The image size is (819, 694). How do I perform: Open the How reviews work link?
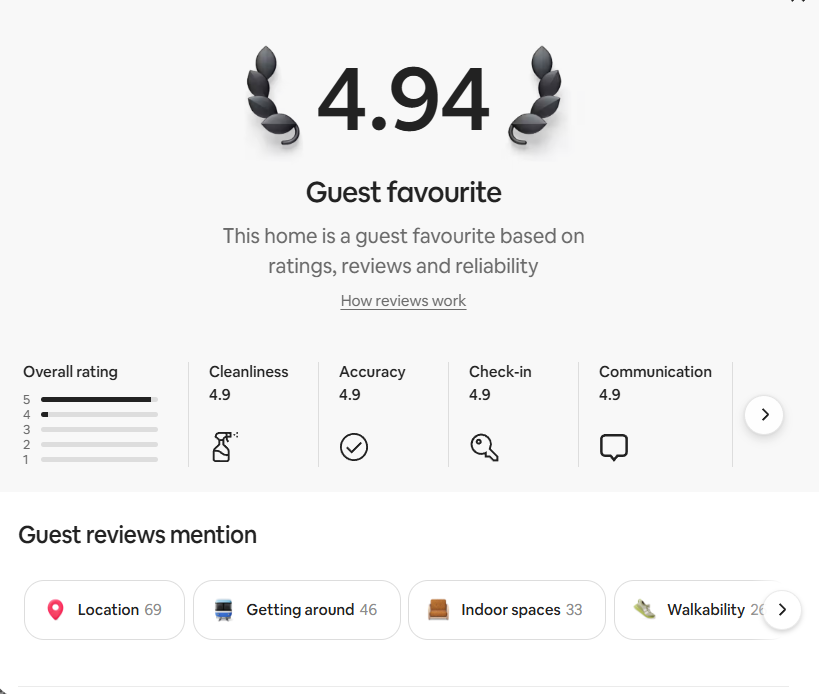coord(403,301)
